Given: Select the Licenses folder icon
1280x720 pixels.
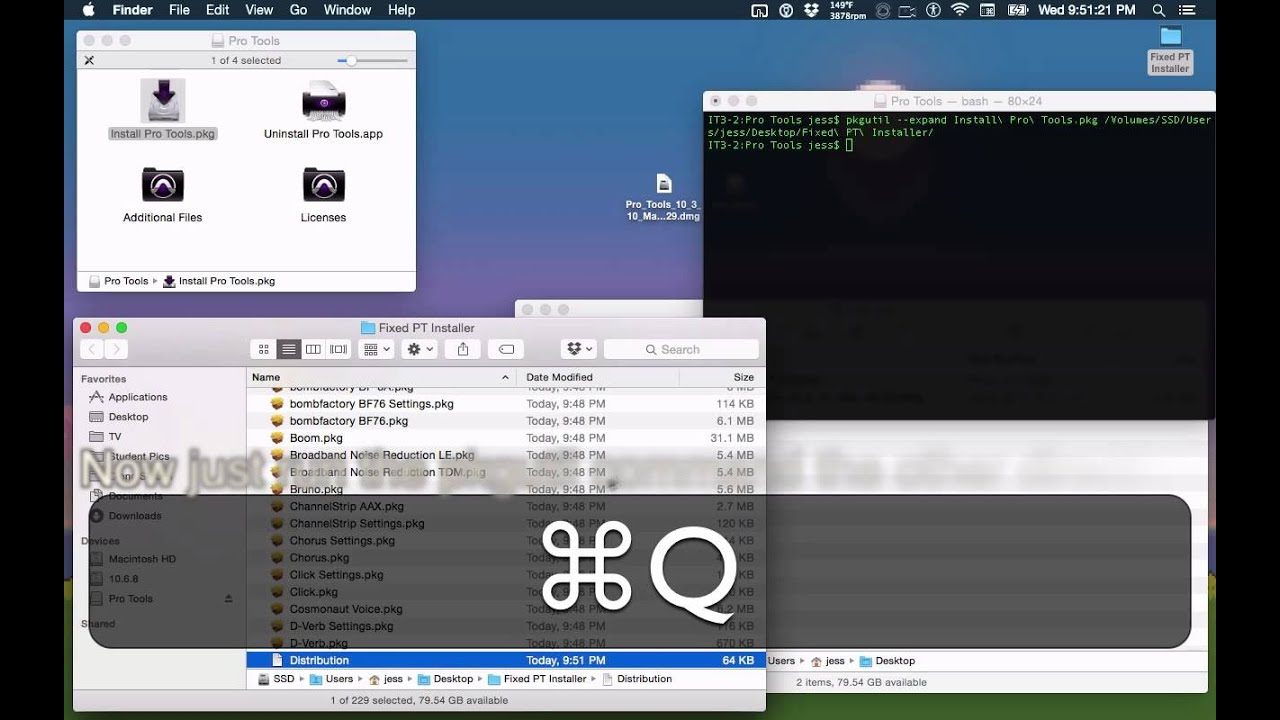Looking at the screenshot, I should [x=323, y=184].
